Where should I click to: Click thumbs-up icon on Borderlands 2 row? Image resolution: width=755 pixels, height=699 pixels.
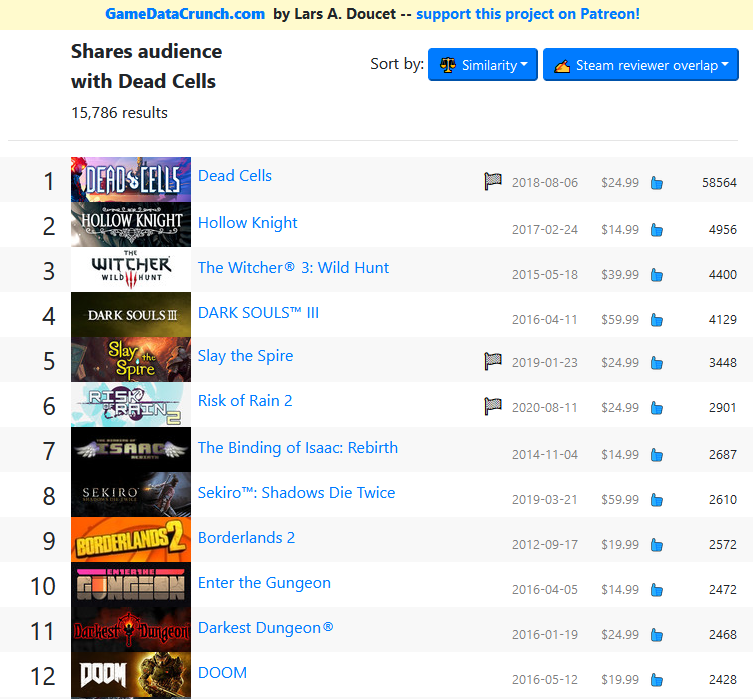click(657, 545)
